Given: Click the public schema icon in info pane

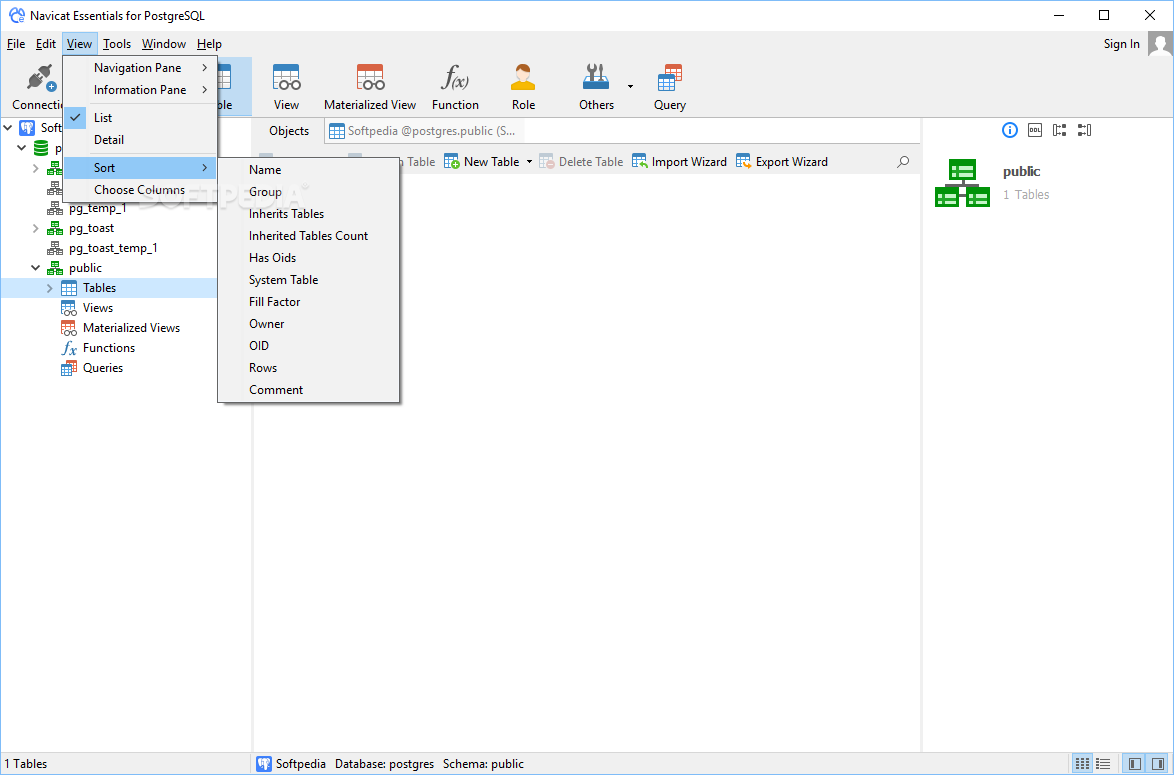Looking at the screenshot, I should point(962,183).
